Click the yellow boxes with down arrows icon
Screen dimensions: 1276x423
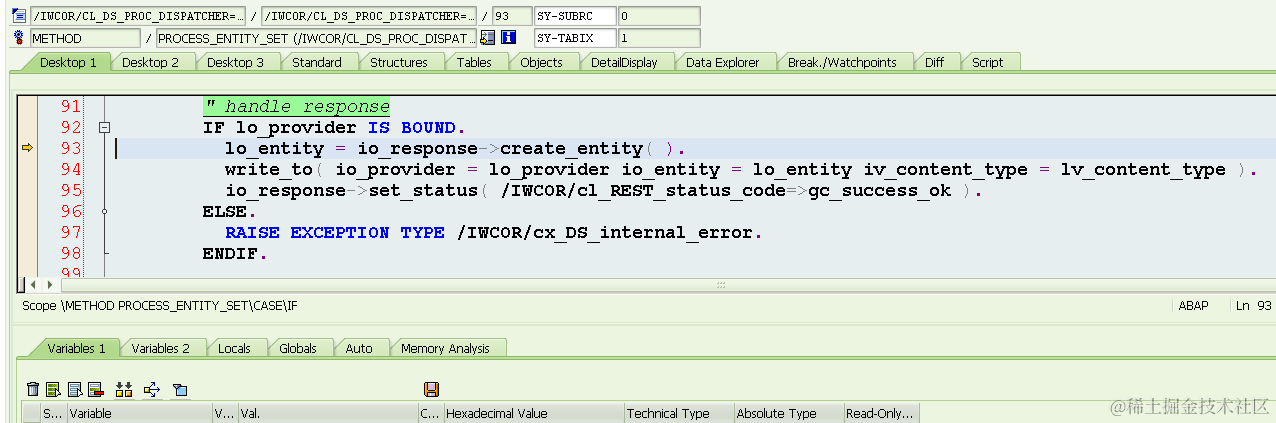(x=124, y=390)
